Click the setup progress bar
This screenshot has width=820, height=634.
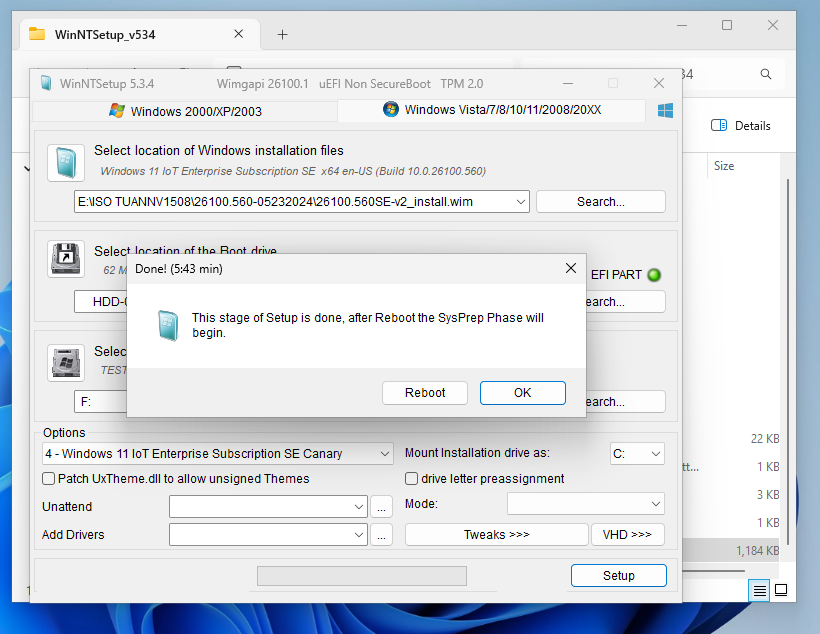tap(362, 576)
